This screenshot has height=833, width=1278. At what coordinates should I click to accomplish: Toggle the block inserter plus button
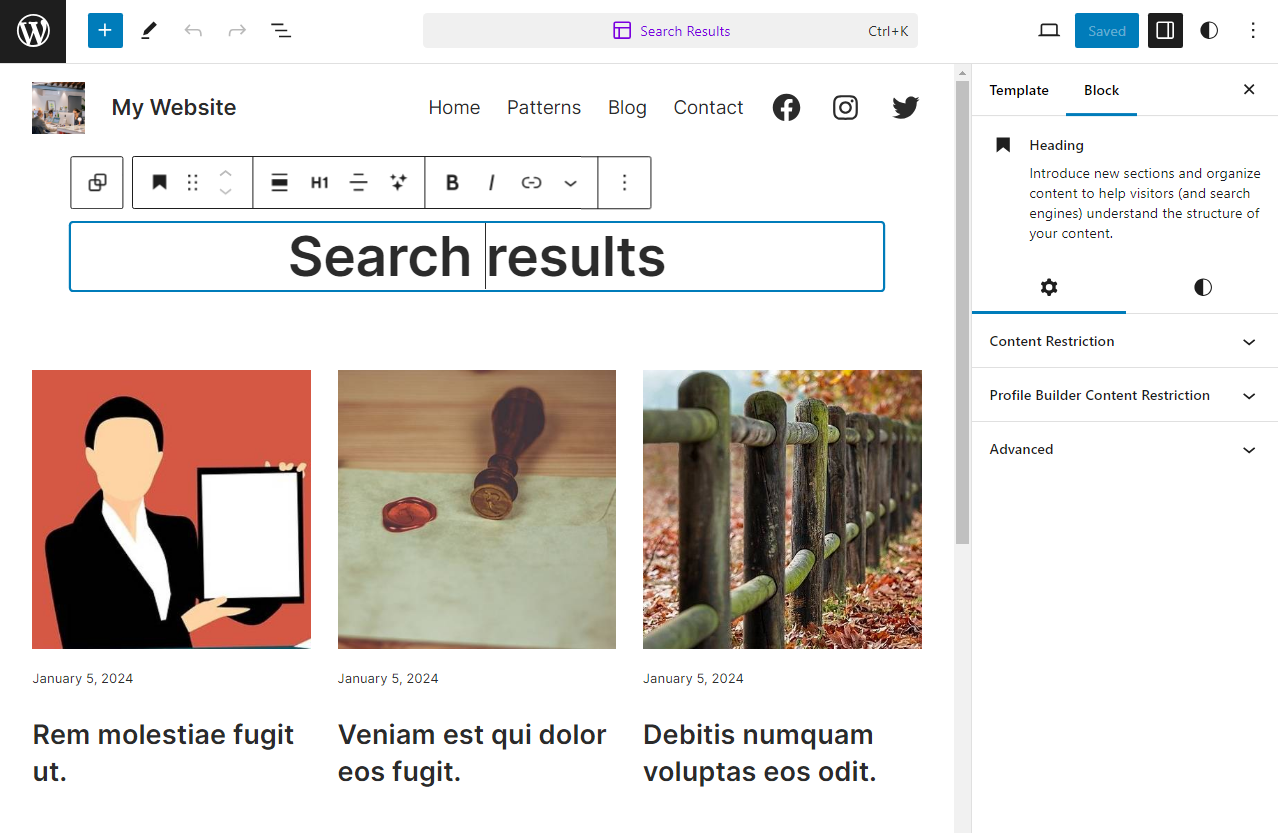[105, 31]
